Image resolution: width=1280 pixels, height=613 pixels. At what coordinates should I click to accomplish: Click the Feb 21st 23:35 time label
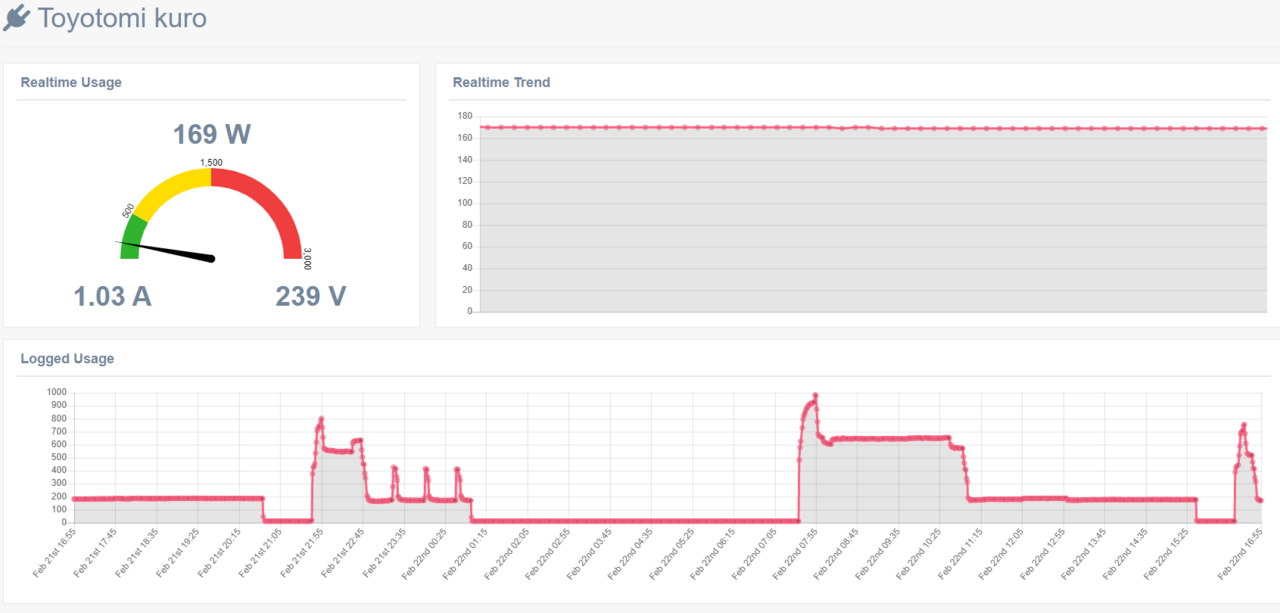pyautogui.click(x=386, y=553)
